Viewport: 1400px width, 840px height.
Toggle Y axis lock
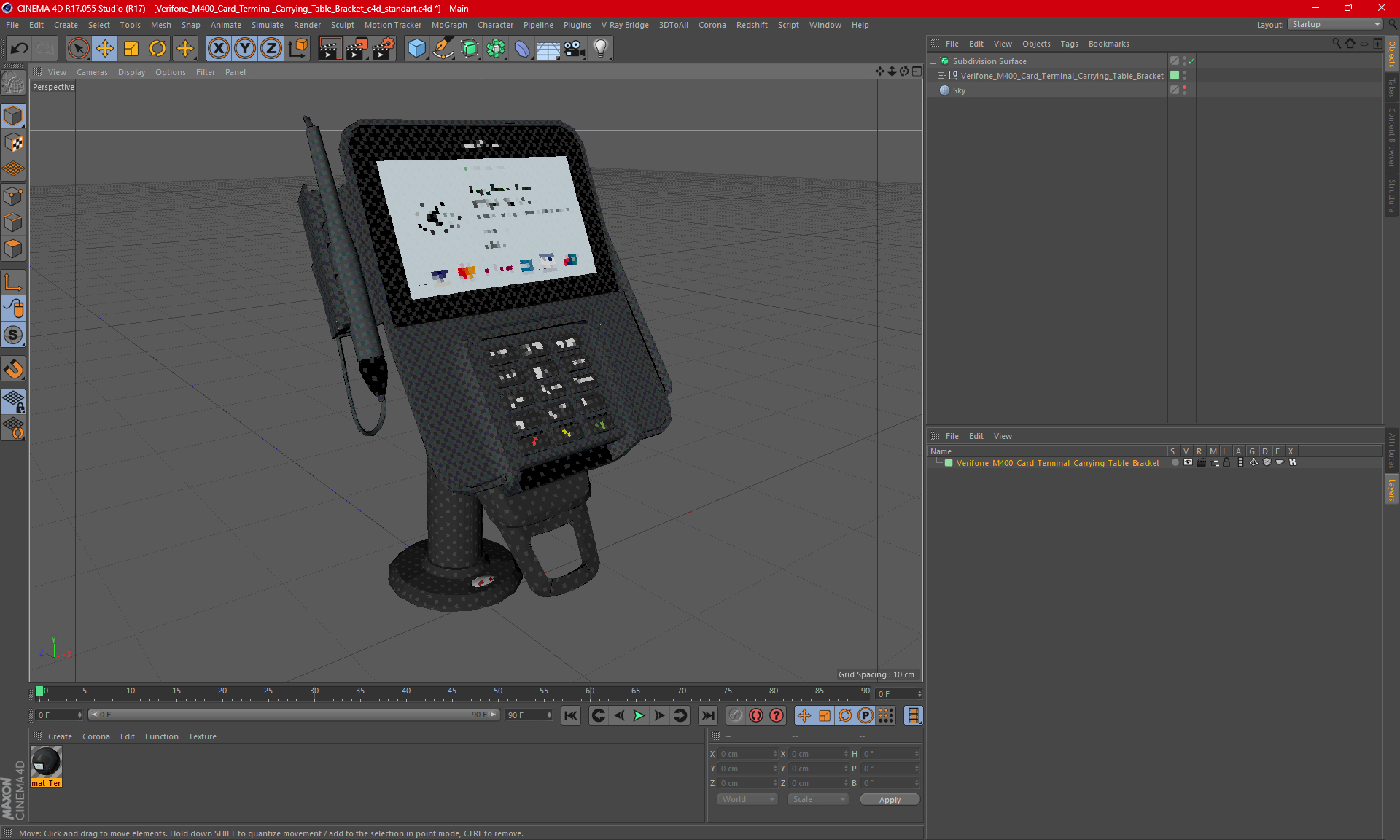[x=245, y=49]
